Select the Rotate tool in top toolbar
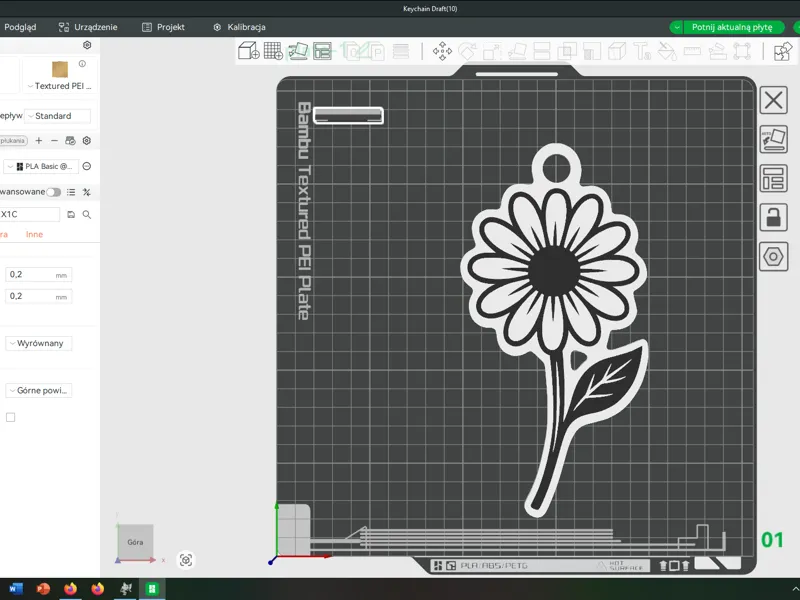Image resolution: width=800 pixels, height=600 pixels. tap(467, 51)
